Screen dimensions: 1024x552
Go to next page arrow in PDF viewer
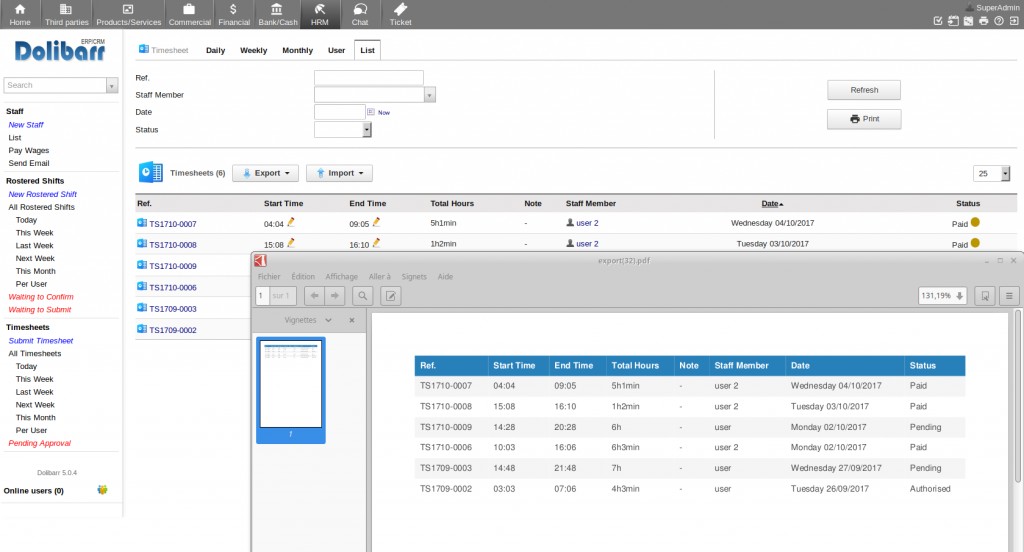[337, 295]
